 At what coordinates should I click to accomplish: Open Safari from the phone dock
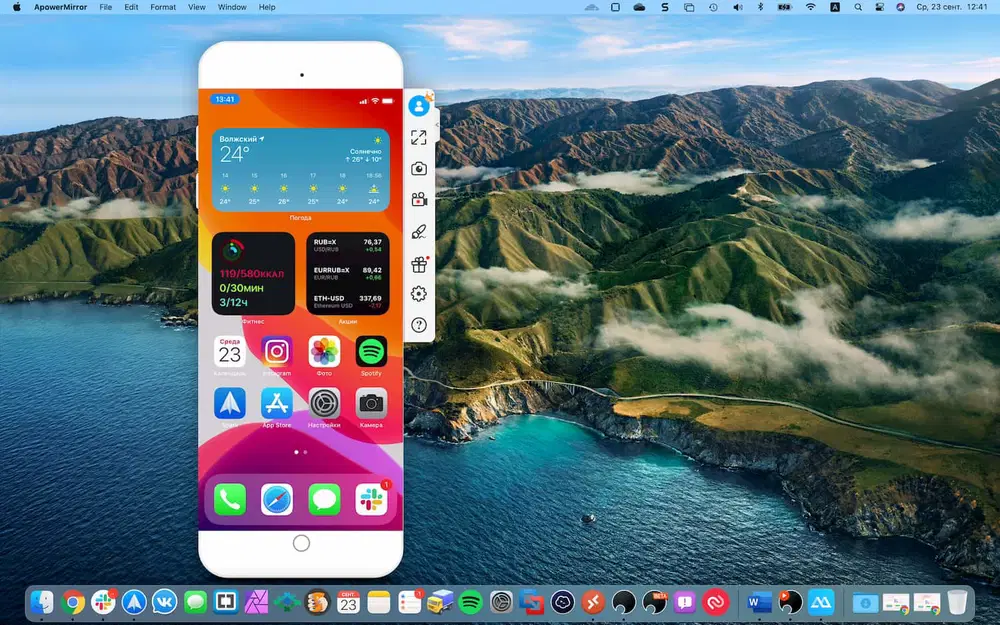pyautogui.click(x=276, y=499)
